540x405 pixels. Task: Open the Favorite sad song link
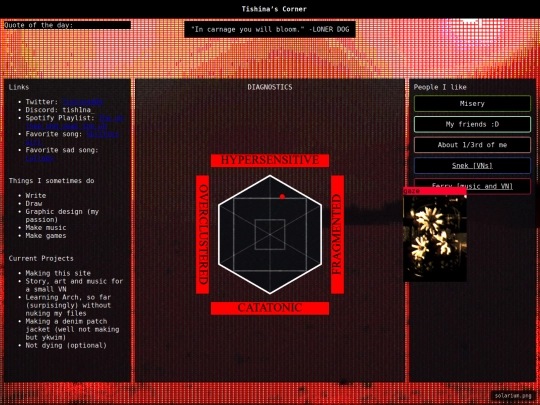tap(40, 158)
